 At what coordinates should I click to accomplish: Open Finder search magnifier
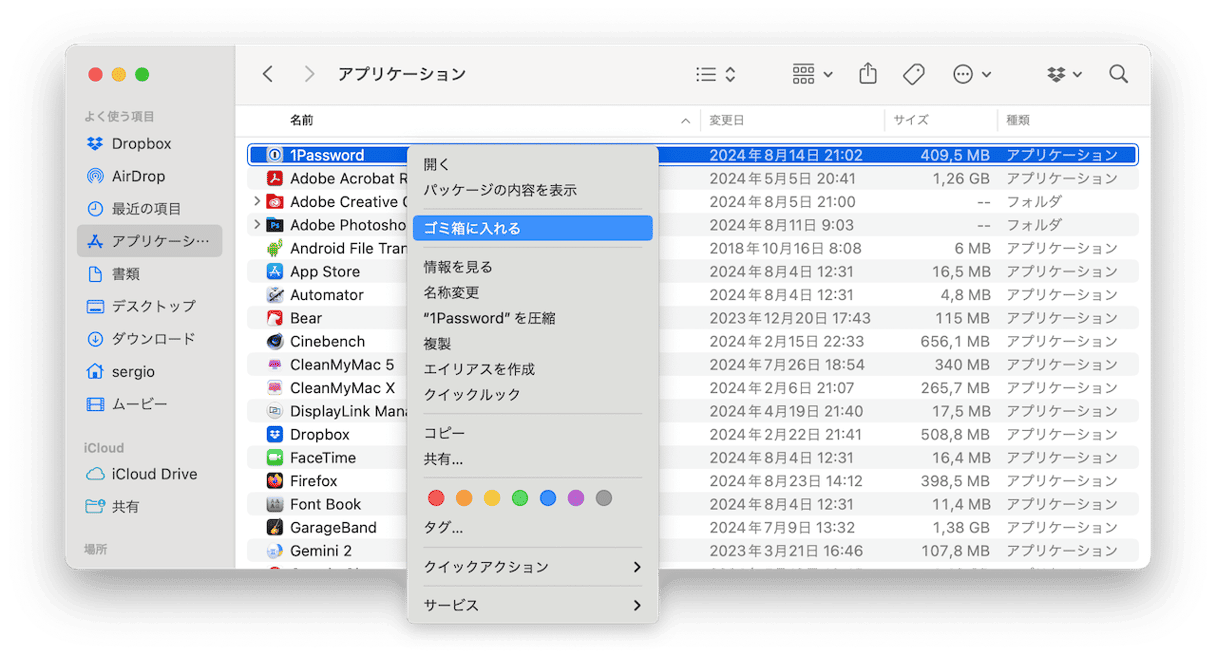click(1118, 74)
